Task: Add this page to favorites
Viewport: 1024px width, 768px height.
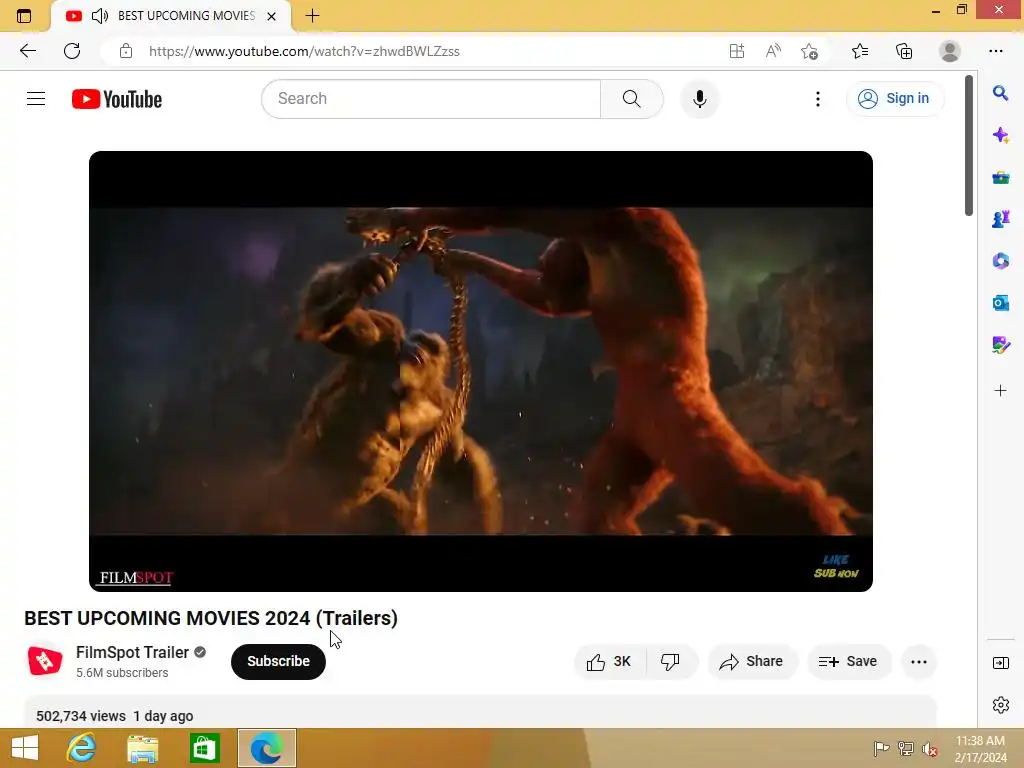Action: [809, 51]
